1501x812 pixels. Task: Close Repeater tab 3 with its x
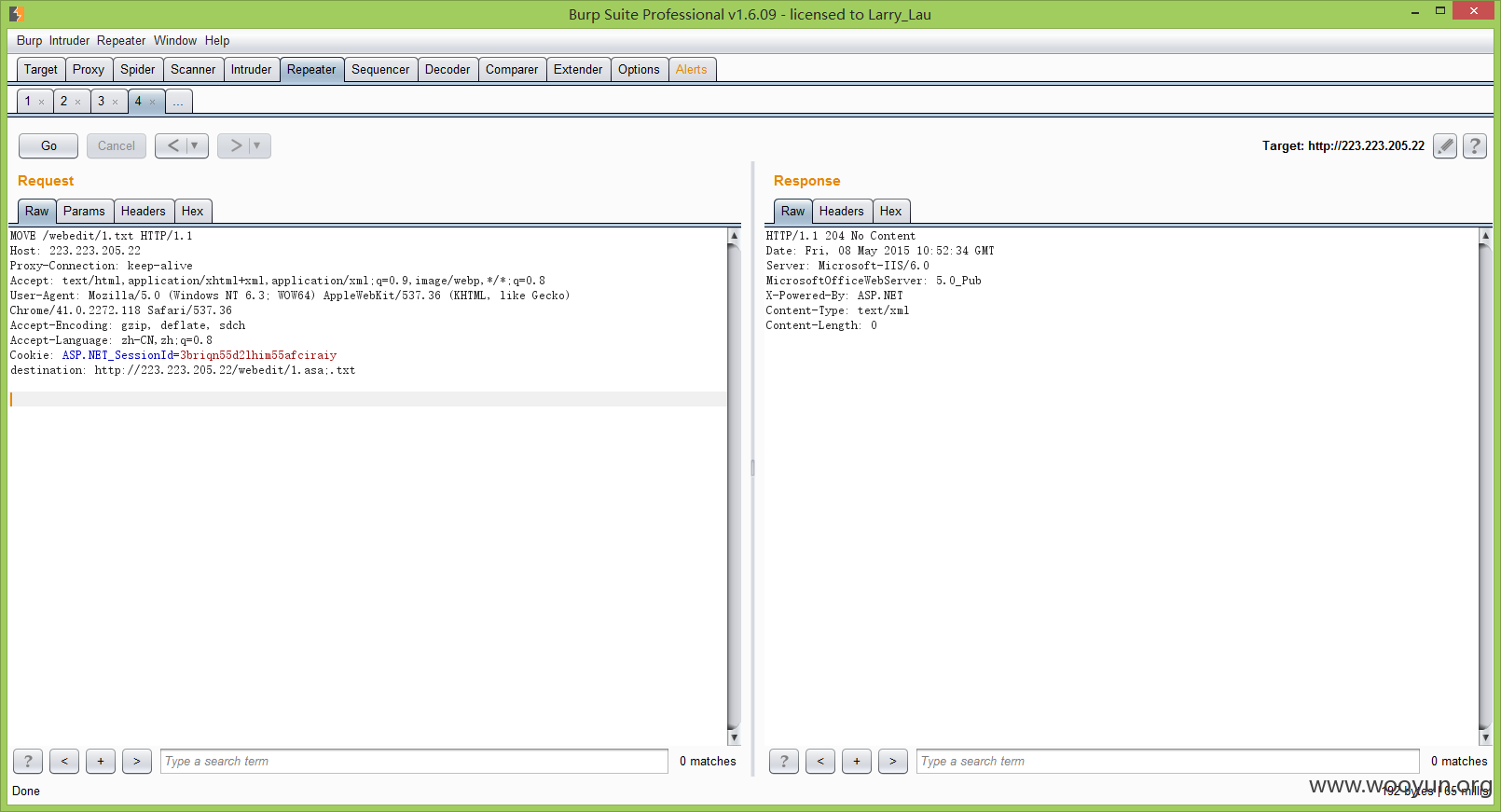115,102
